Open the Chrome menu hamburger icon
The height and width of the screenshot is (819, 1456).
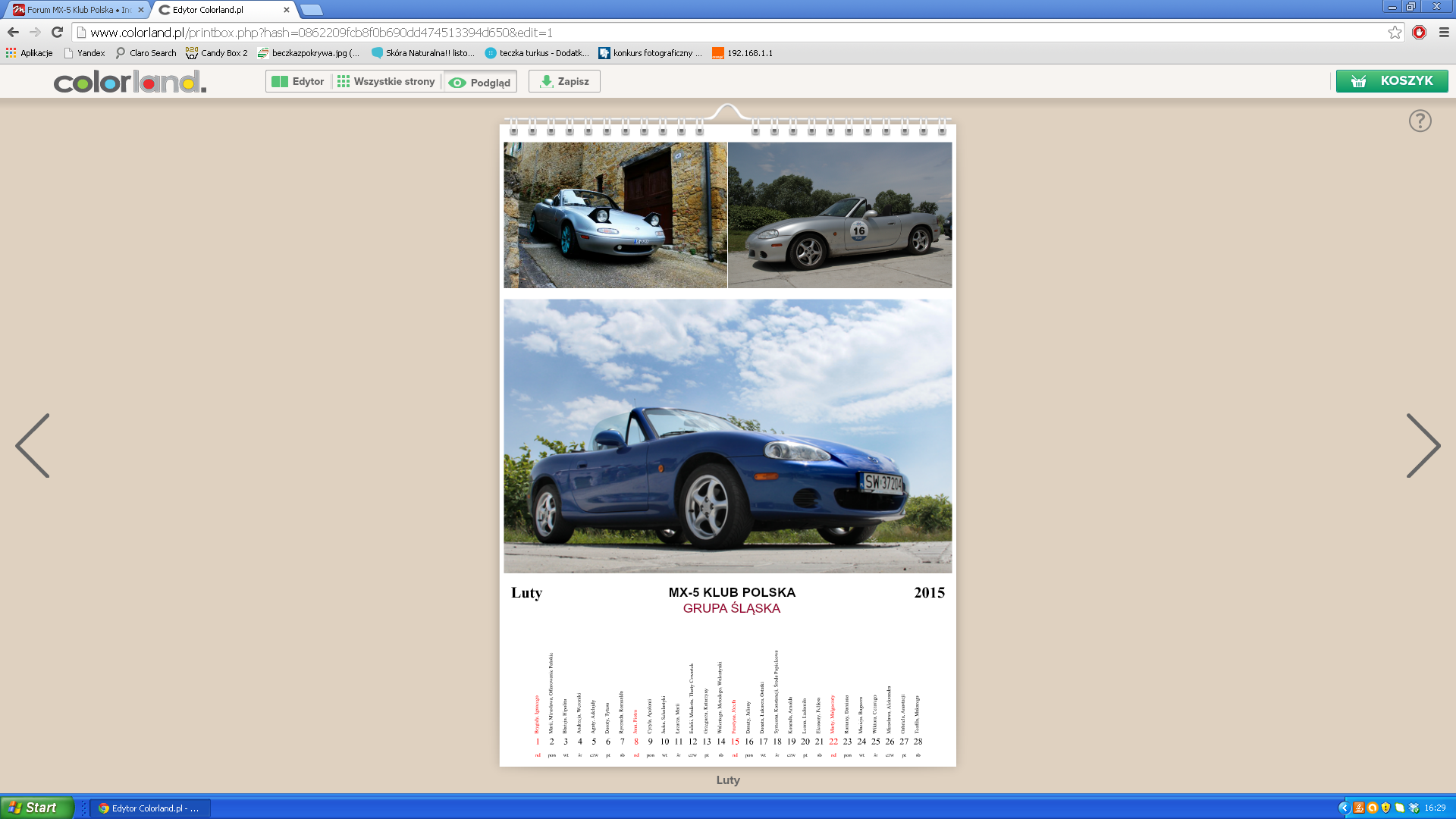[x=1444, y=32]
